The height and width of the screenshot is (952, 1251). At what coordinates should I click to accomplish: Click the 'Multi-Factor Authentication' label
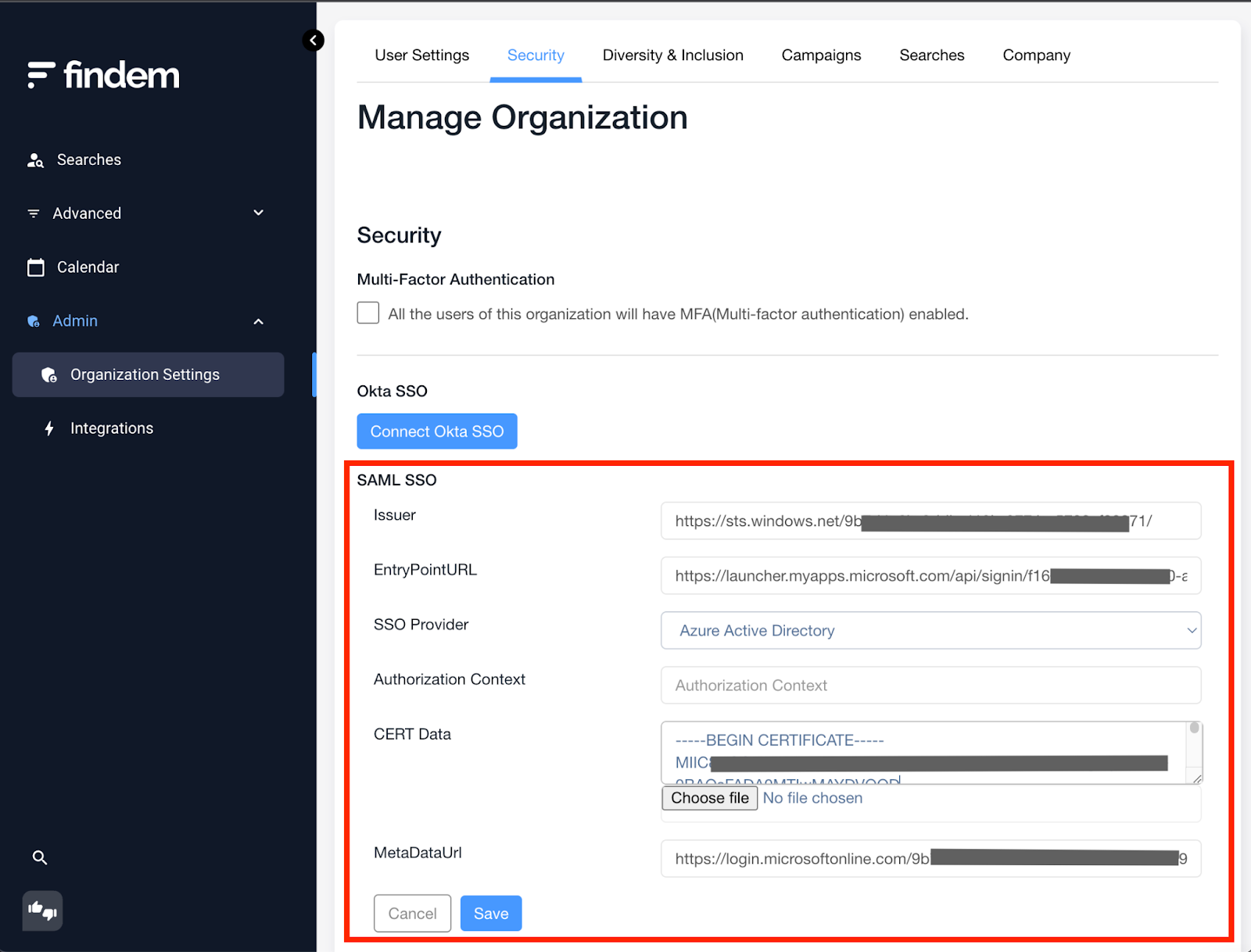(x=456, y=279)
